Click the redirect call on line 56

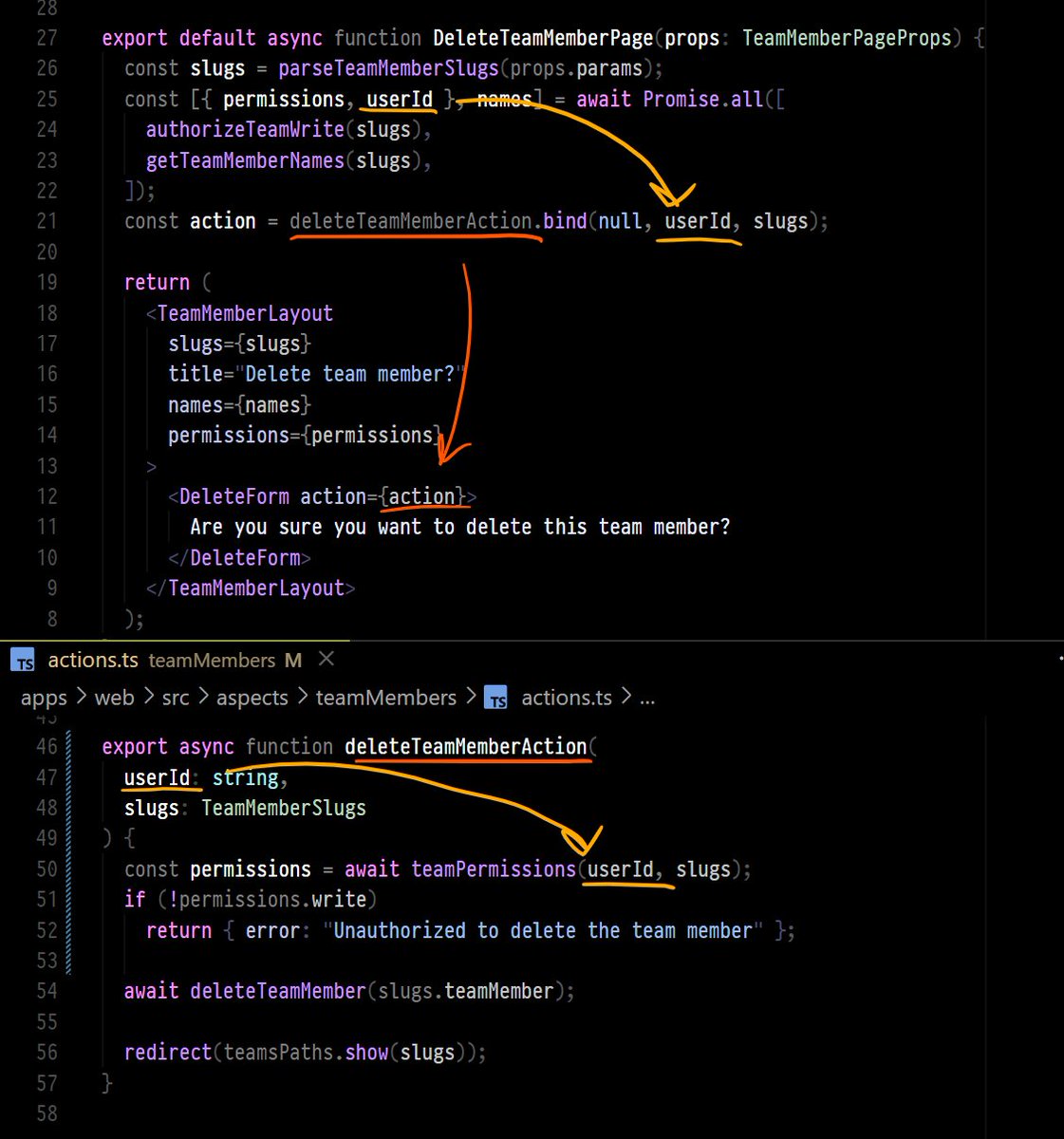[168, 1053]
